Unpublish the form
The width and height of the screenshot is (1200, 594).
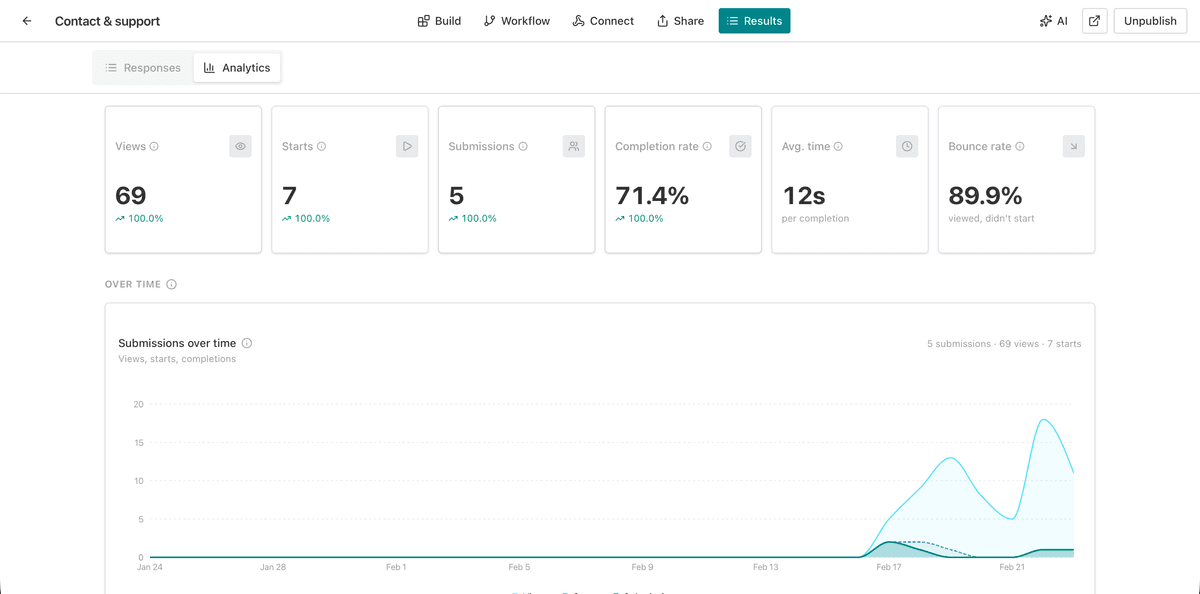(x=1150, y=20)
